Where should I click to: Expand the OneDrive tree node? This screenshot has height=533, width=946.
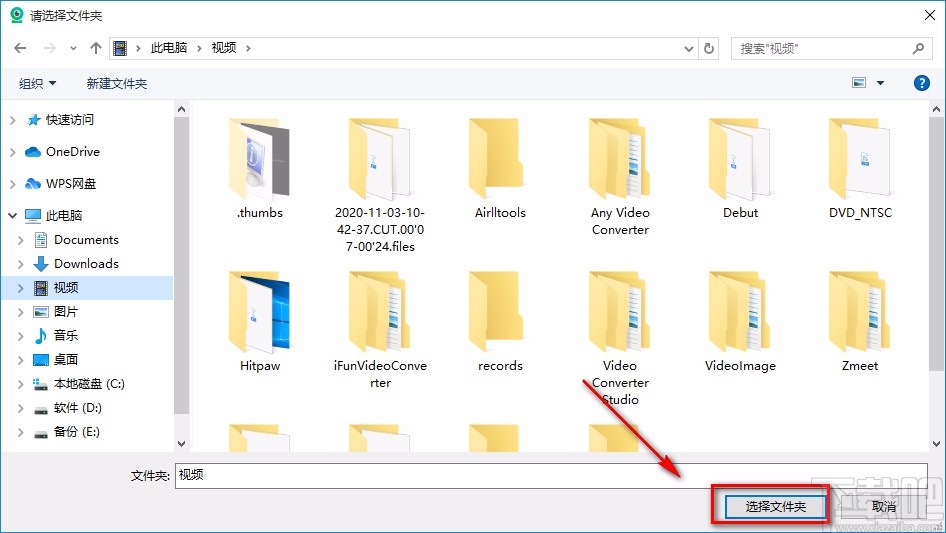pos(13,152)
